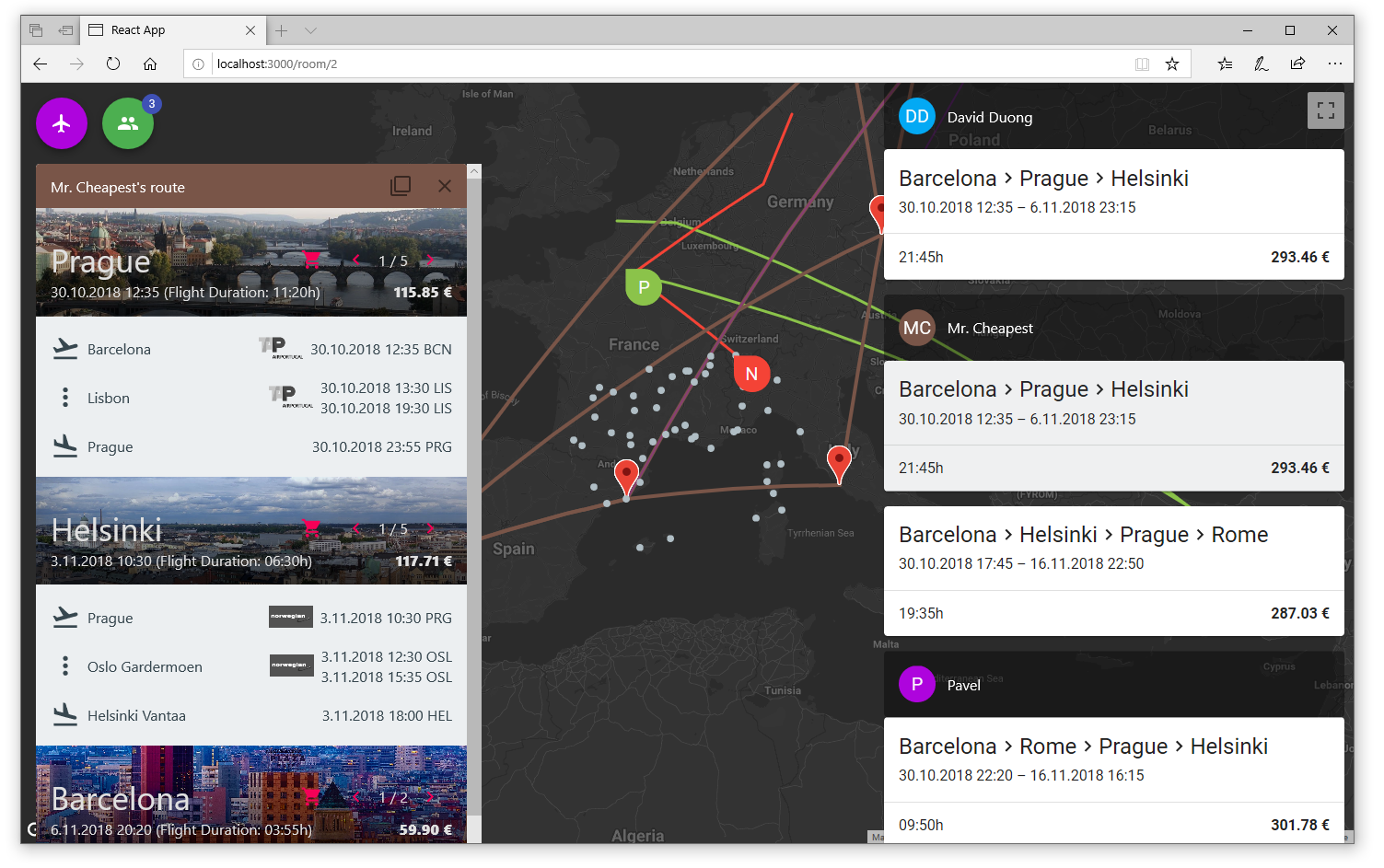
Task: Show next flight option on Barcelona card
Action: (x=429, y=797)
